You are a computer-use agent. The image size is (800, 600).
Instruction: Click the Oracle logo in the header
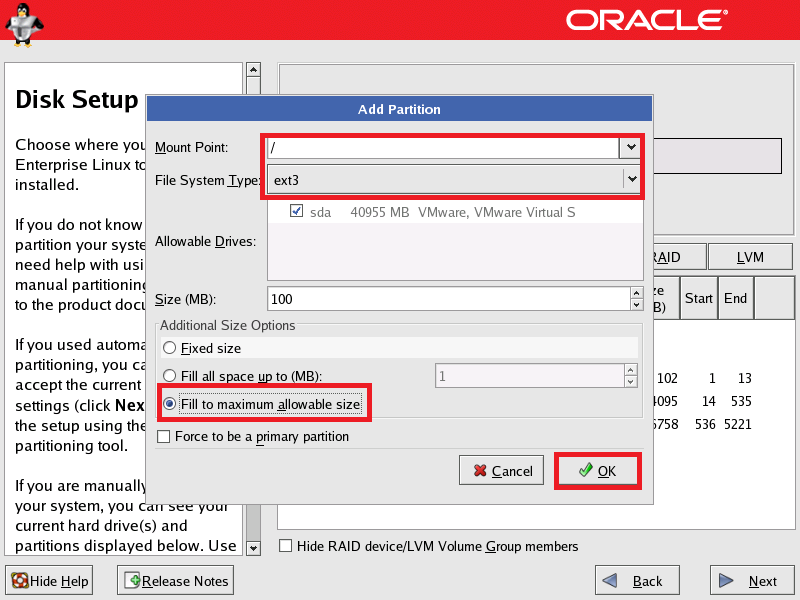click(x=647, y=20)
